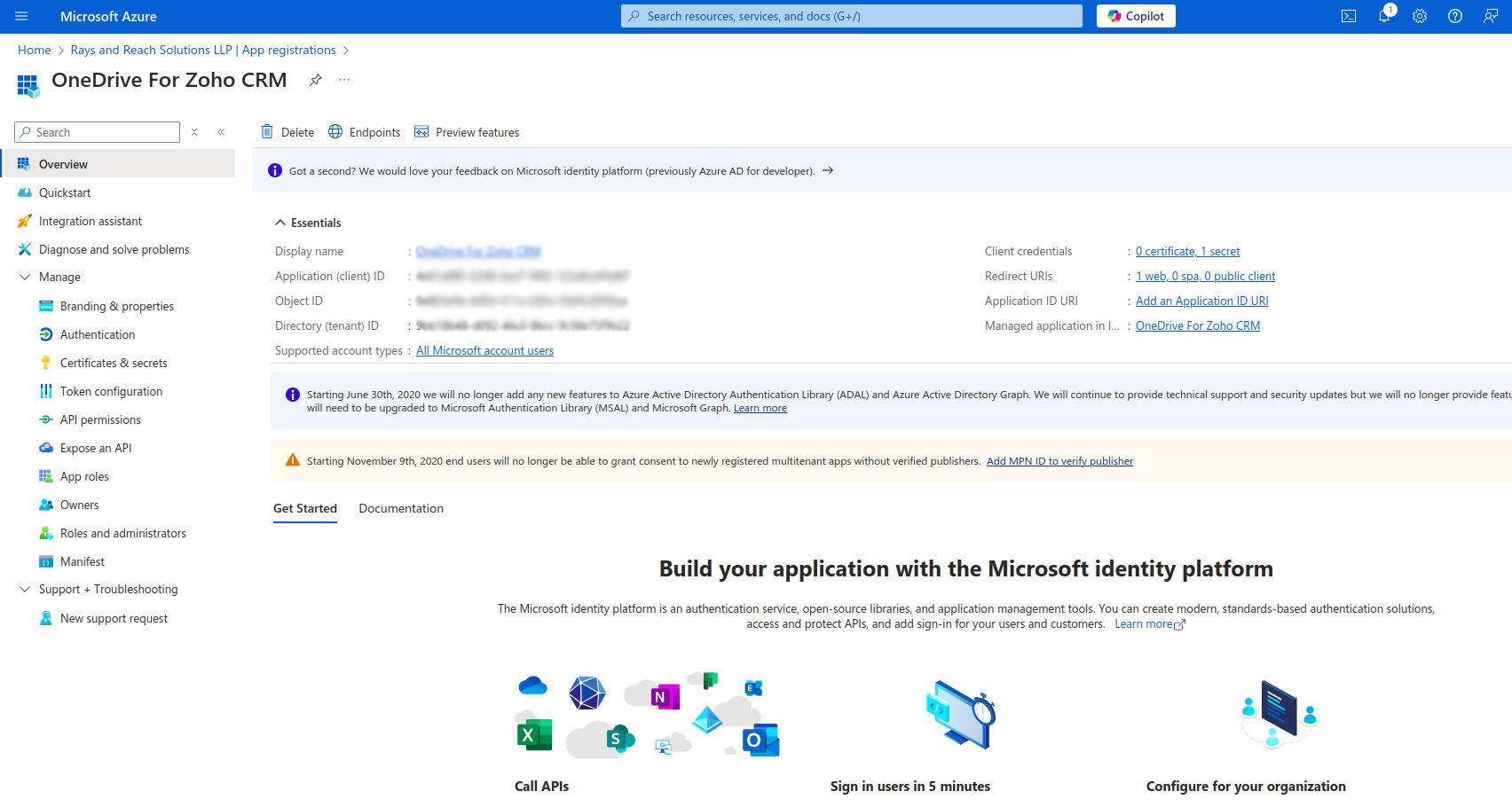
Task: Click the Authentication icon
Action: pos(46,334)
